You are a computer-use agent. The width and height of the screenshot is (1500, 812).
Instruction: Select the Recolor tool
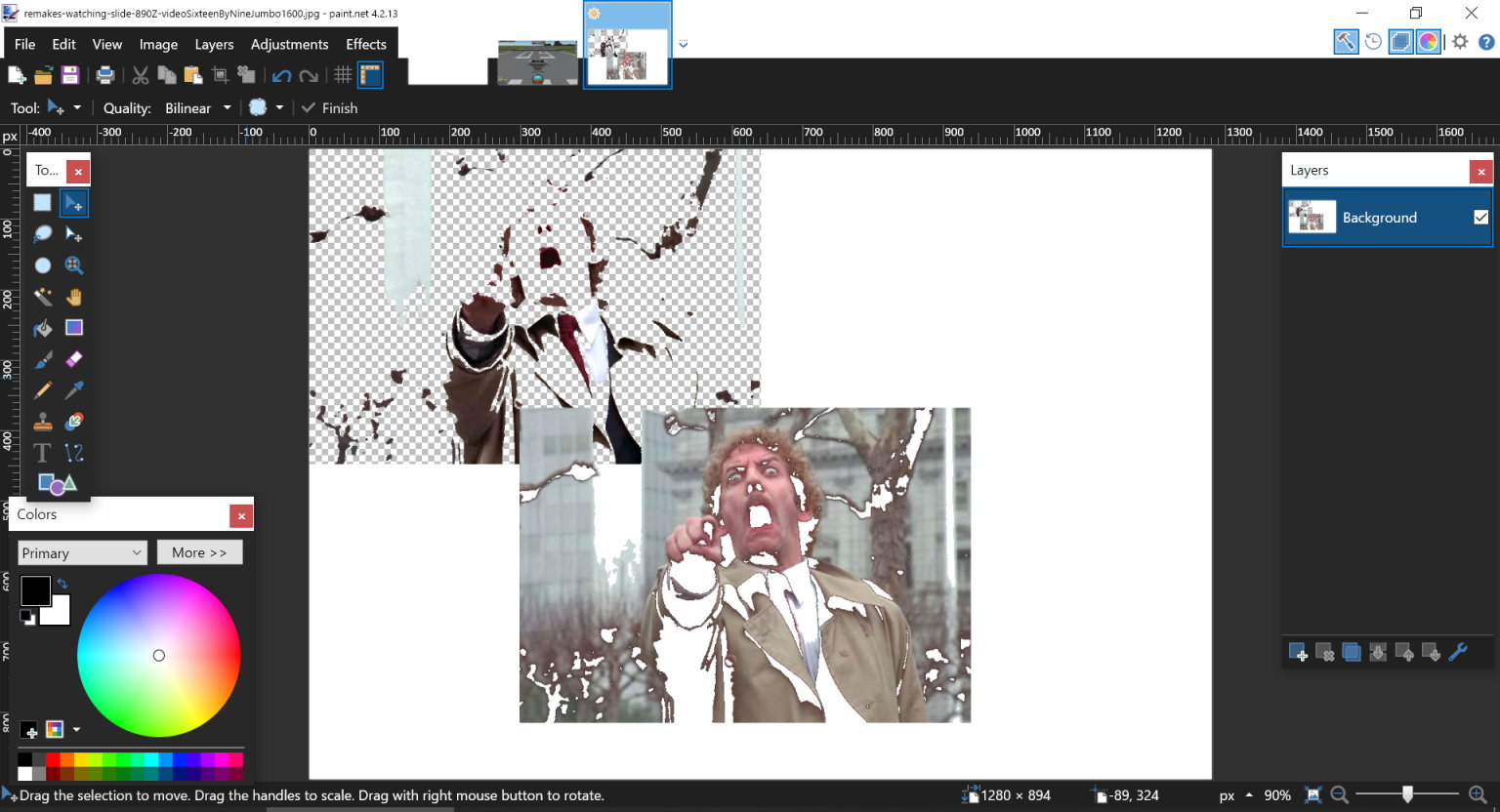coord(73,422)
